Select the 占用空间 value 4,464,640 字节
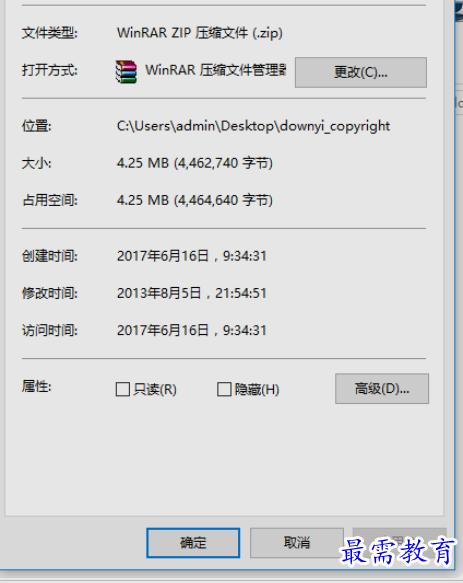The image size is (463, 583). [x=223, y=200]
